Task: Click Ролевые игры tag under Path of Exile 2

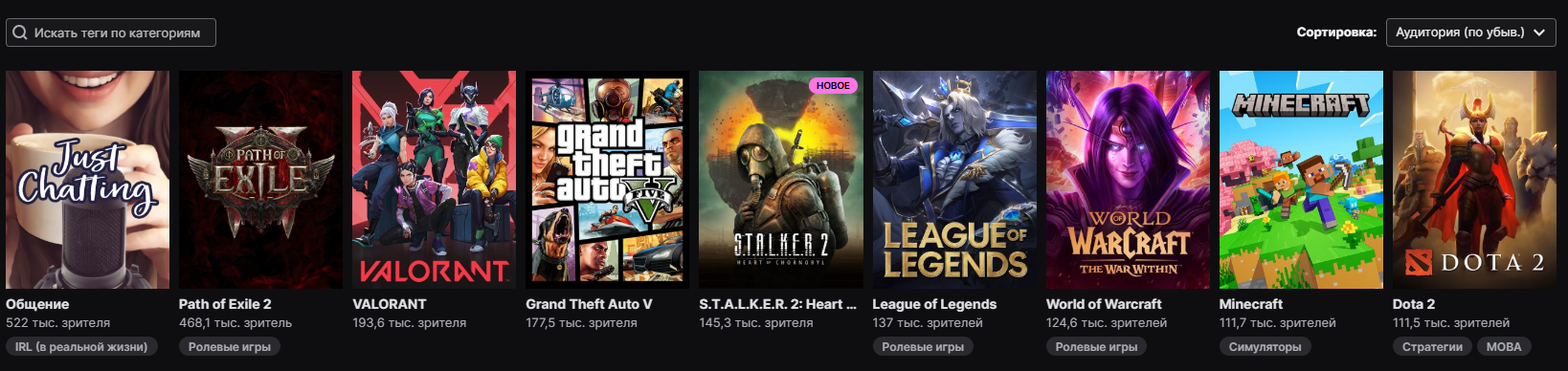Action: pos(230,347)
